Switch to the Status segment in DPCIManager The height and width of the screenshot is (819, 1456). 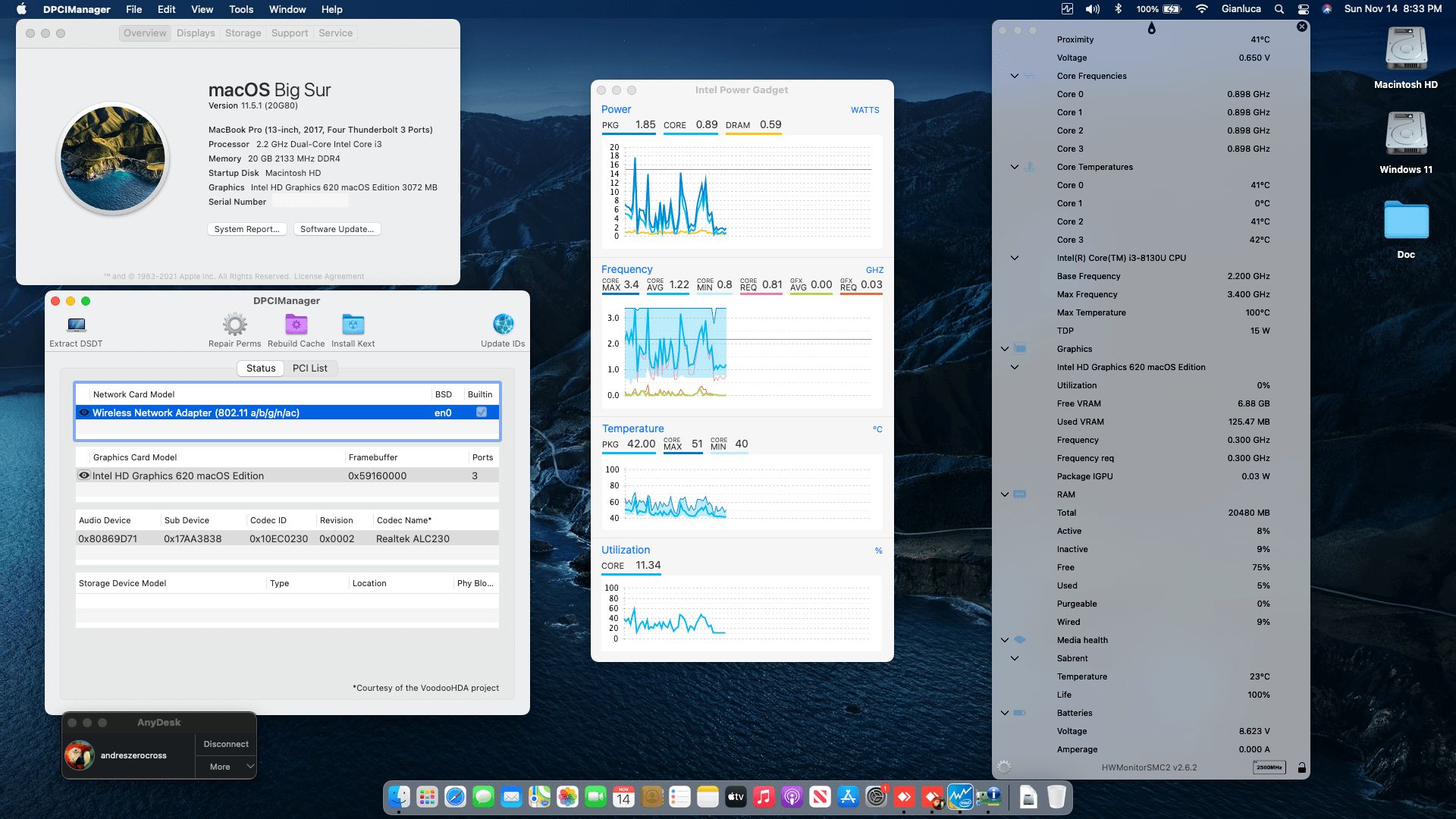point(260,368)
